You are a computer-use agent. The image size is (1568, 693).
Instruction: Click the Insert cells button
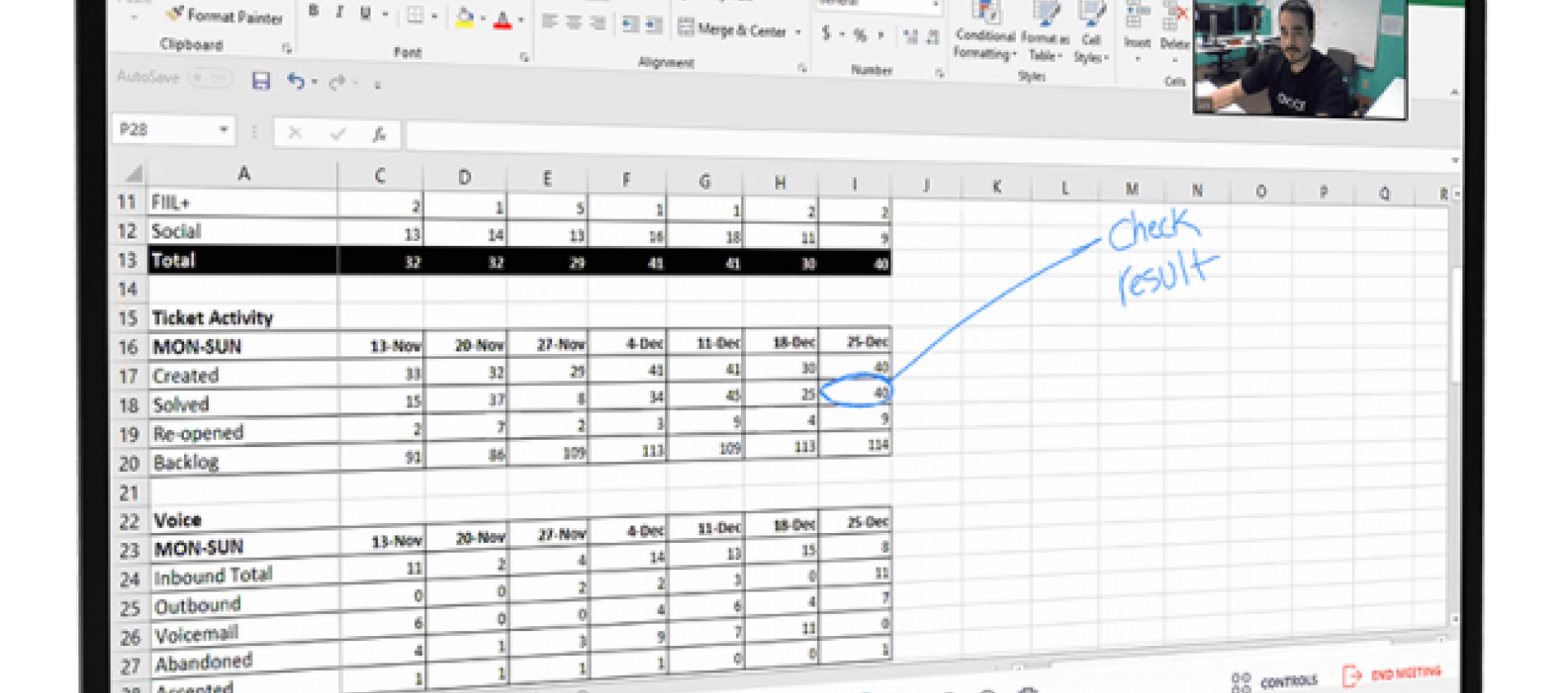1137,31
